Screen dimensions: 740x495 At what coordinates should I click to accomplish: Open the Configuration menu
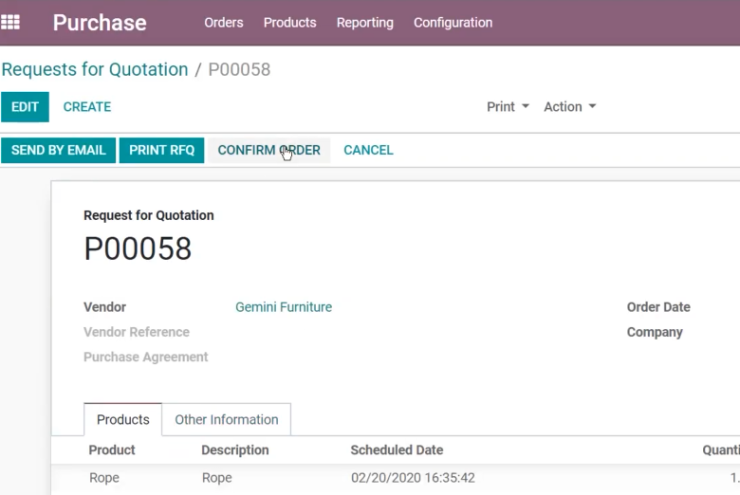[453, 23]
